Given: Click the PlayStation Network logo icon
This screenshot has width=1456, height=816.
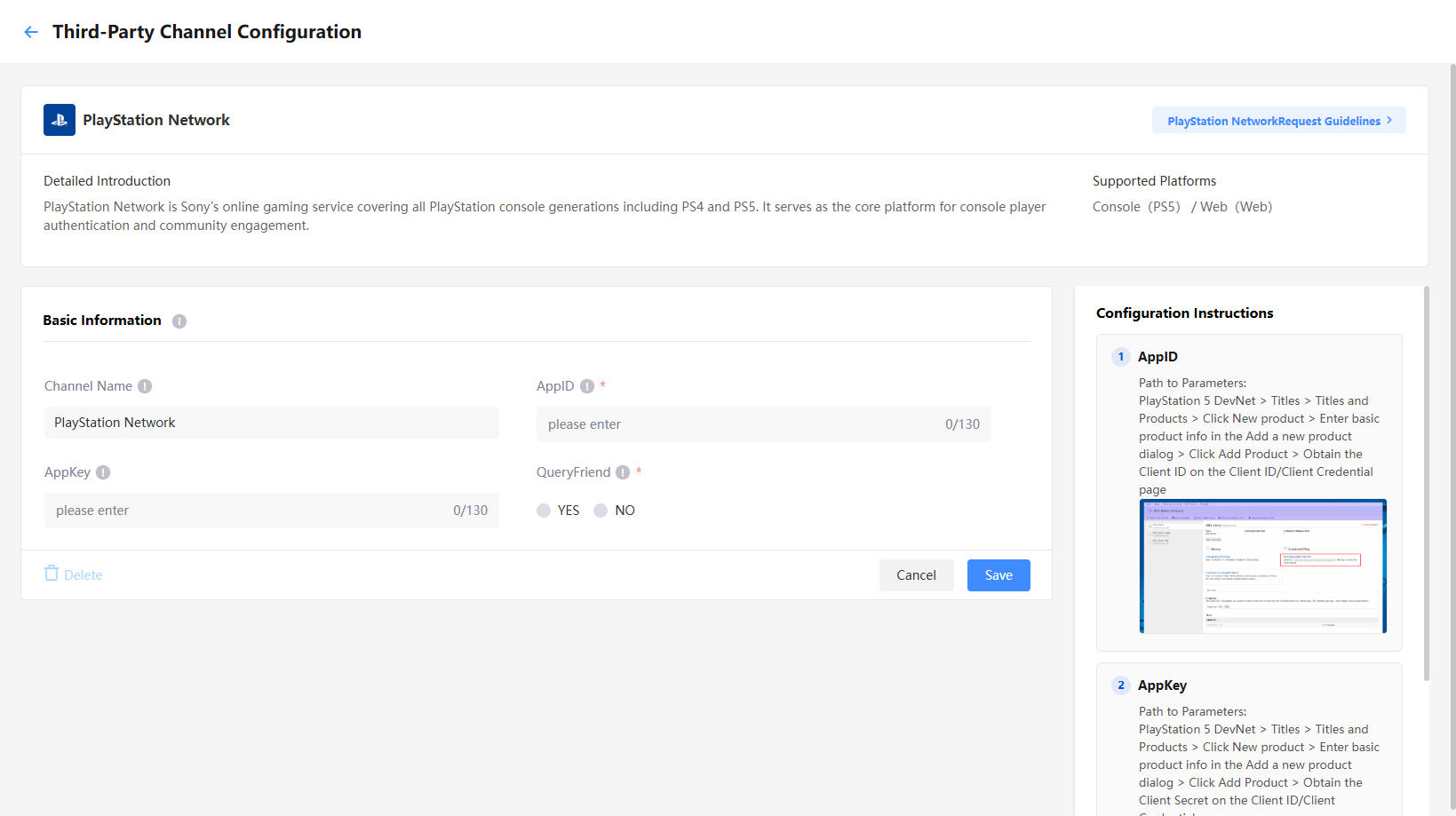Looking at the screenshot, I should 60,120.
